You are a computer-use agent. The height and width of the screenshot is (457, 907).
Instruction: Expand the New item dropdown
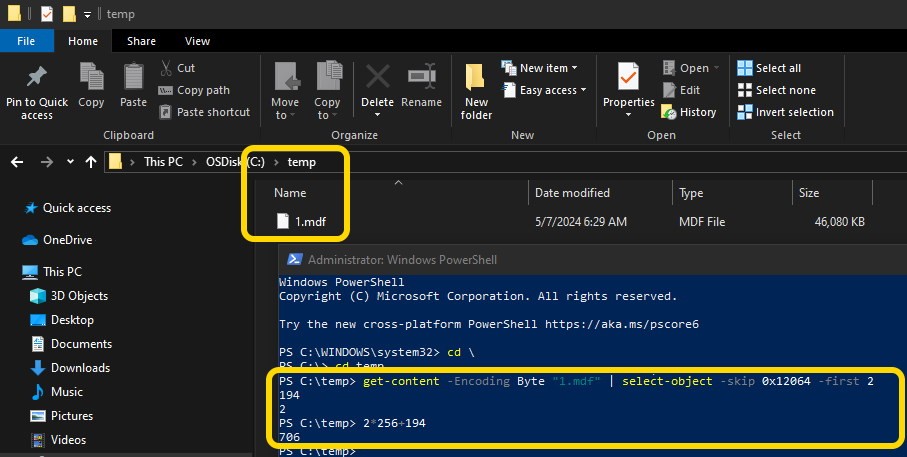pyautogui.click(x=541, y=68)
